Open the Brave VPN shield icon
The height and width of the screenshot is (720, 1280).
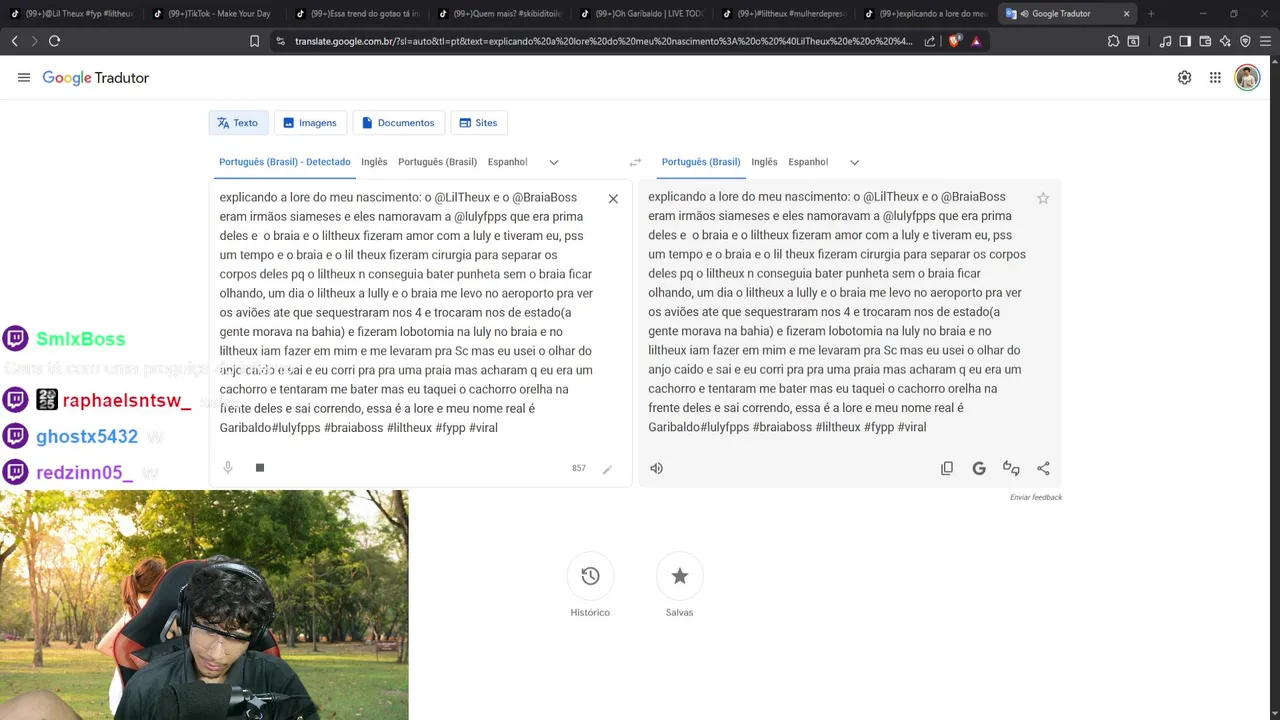click(x=1245, y=41)
